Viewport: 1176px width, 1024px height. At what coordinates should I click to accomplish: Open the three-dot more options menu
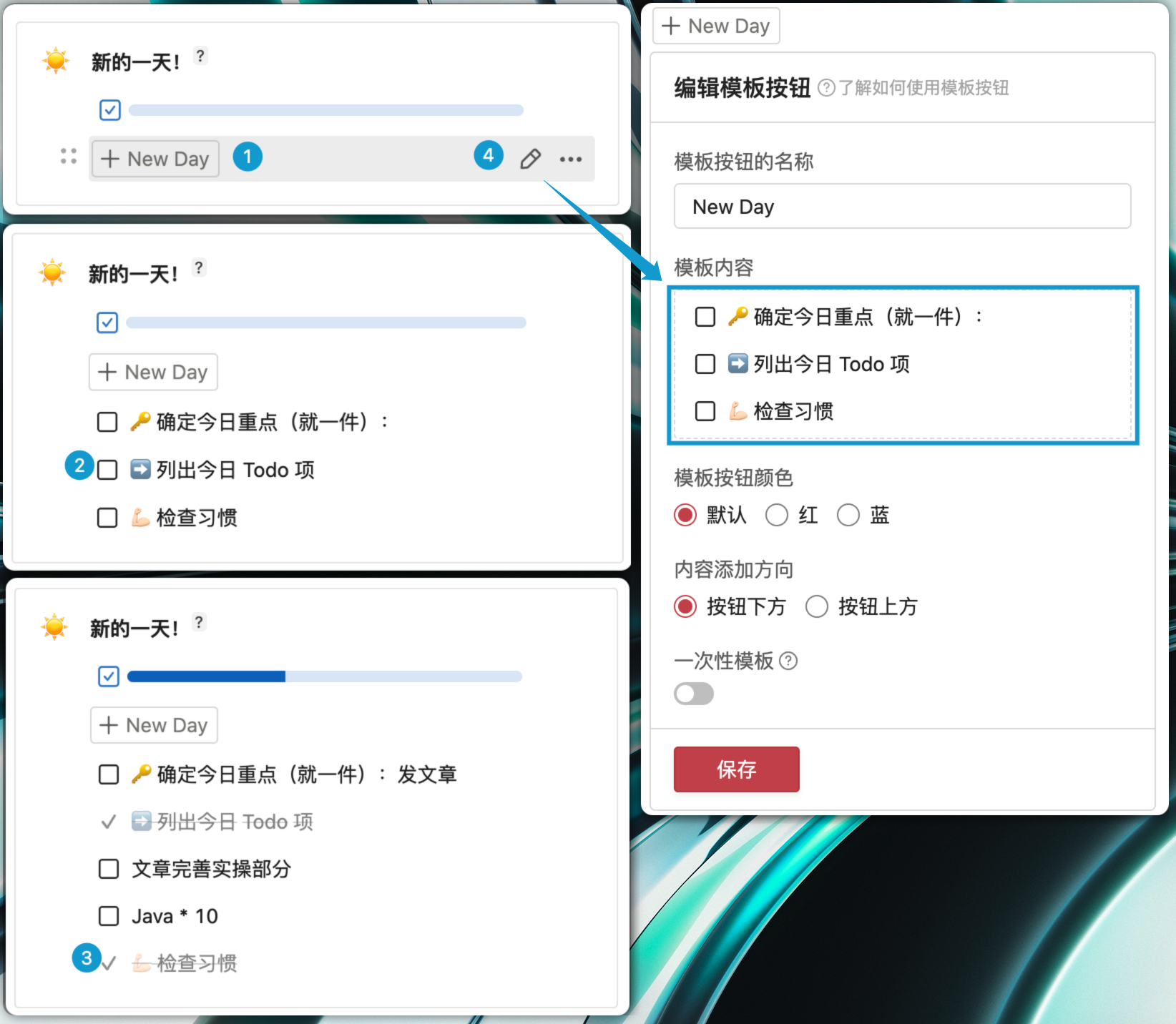pos(571,159)
